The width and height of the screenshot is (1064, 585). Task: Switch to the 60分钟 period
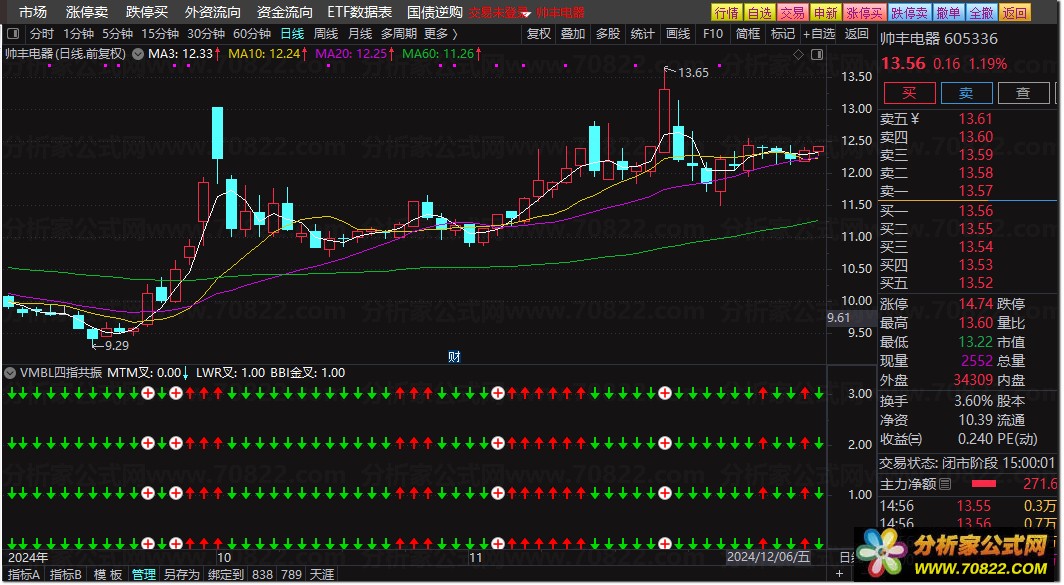pos(252,33)
